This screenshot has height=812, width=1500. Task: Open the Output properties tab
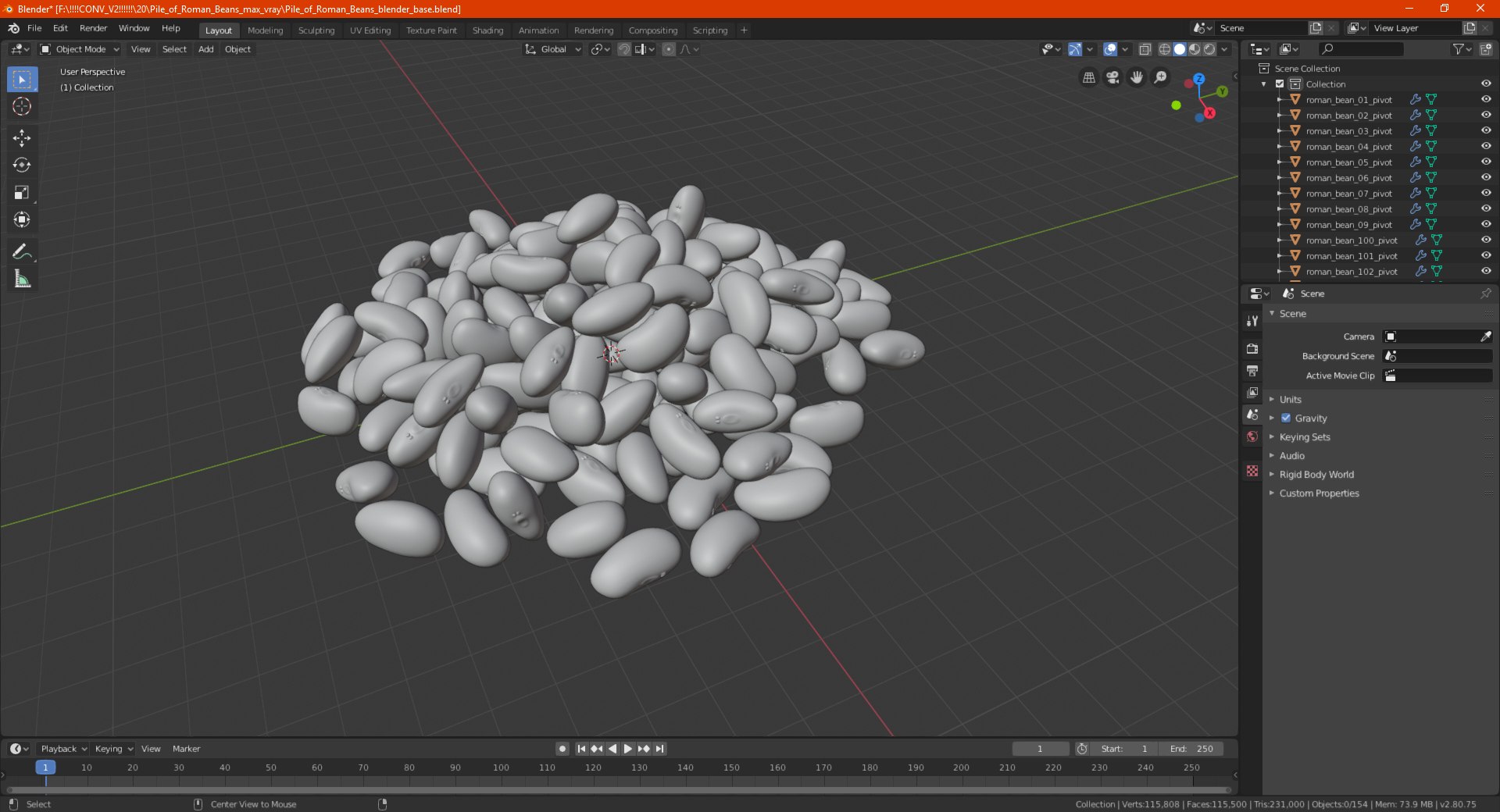click(x=1252, y=370)
